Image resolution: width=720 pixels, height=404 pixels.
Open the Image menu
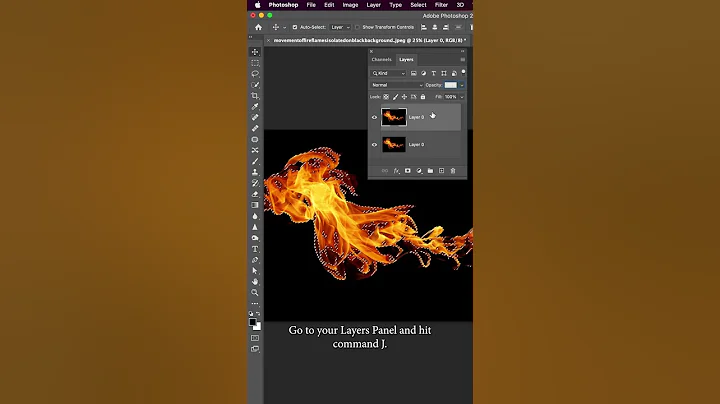(350, 5)
